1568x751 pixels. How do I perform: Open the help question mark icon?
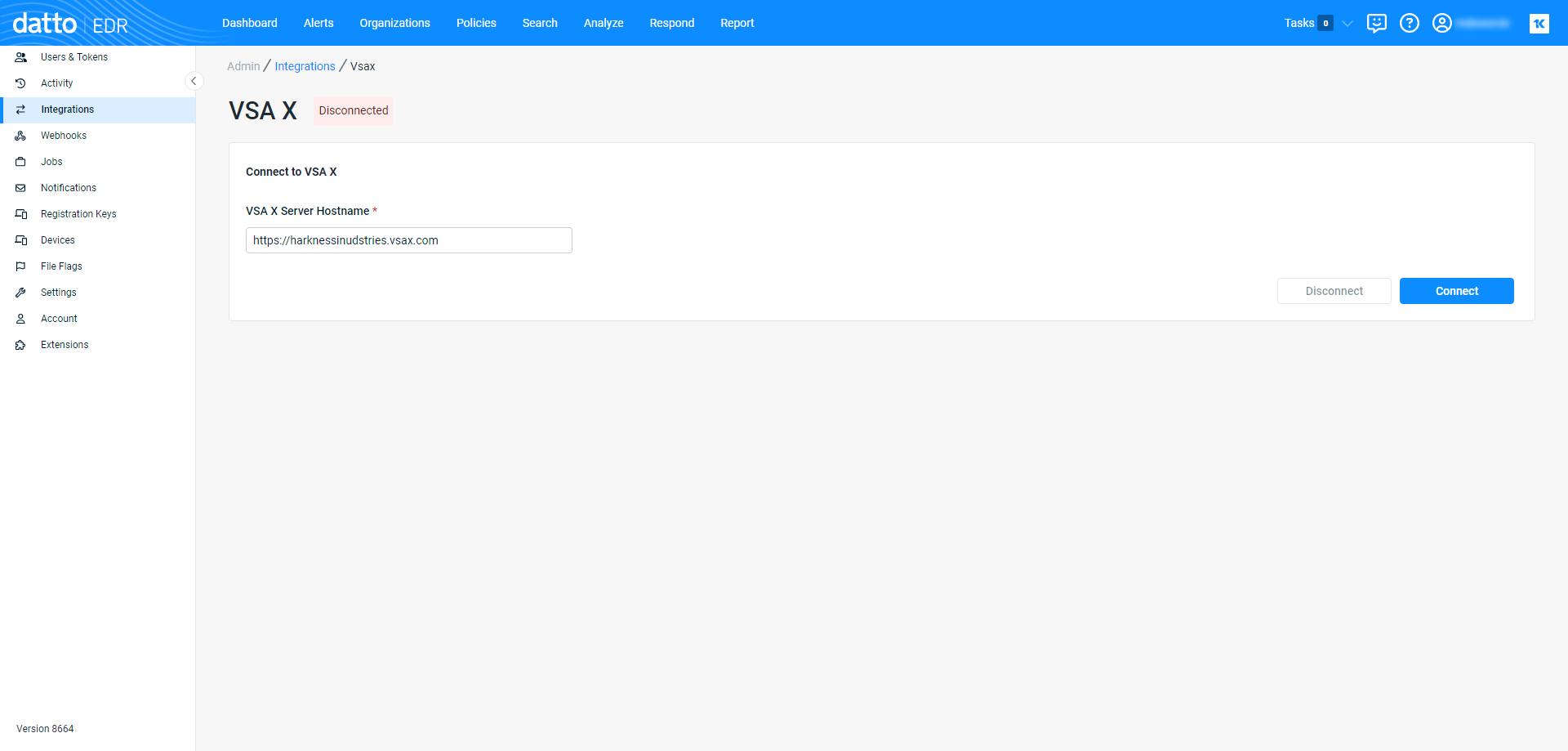pyautogui.click(x=1410, y=23)
